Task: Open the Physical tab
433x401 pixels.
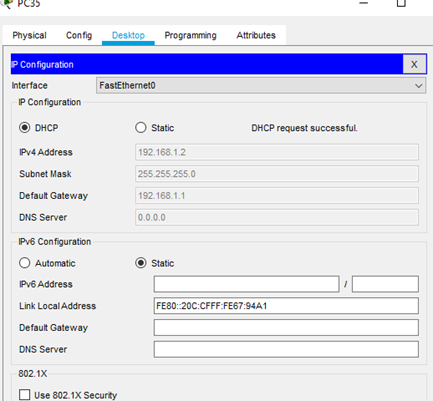Action: click(29, 35)
